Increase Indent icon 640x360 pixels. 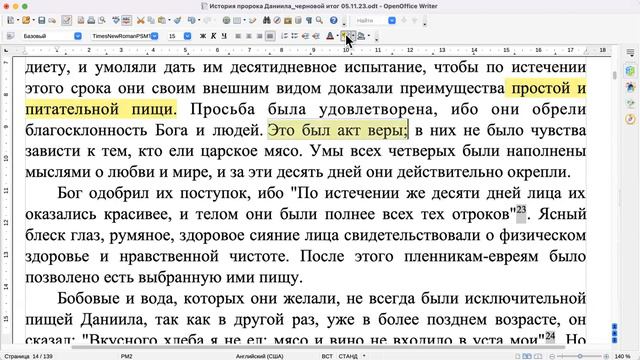tap(316, 36)
